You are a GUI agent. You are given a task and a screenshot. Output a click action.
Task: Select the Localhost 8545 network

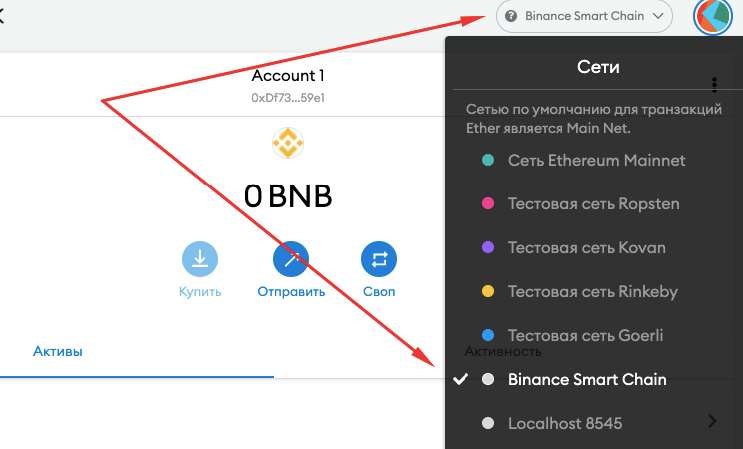565,424
